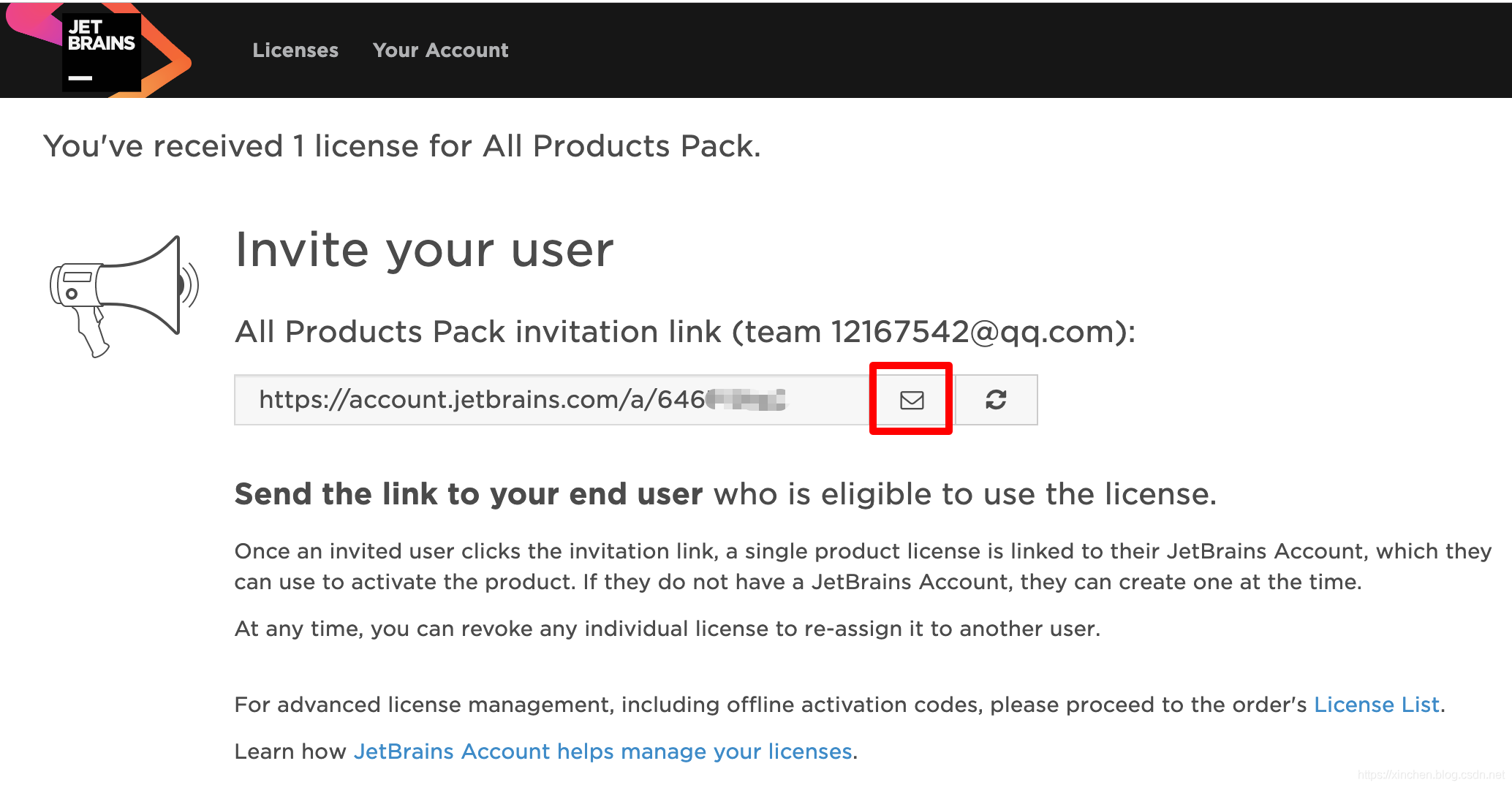Regenerate the invitation link with refresh icon
1512x788 pixels.
(x=996, y=400)
